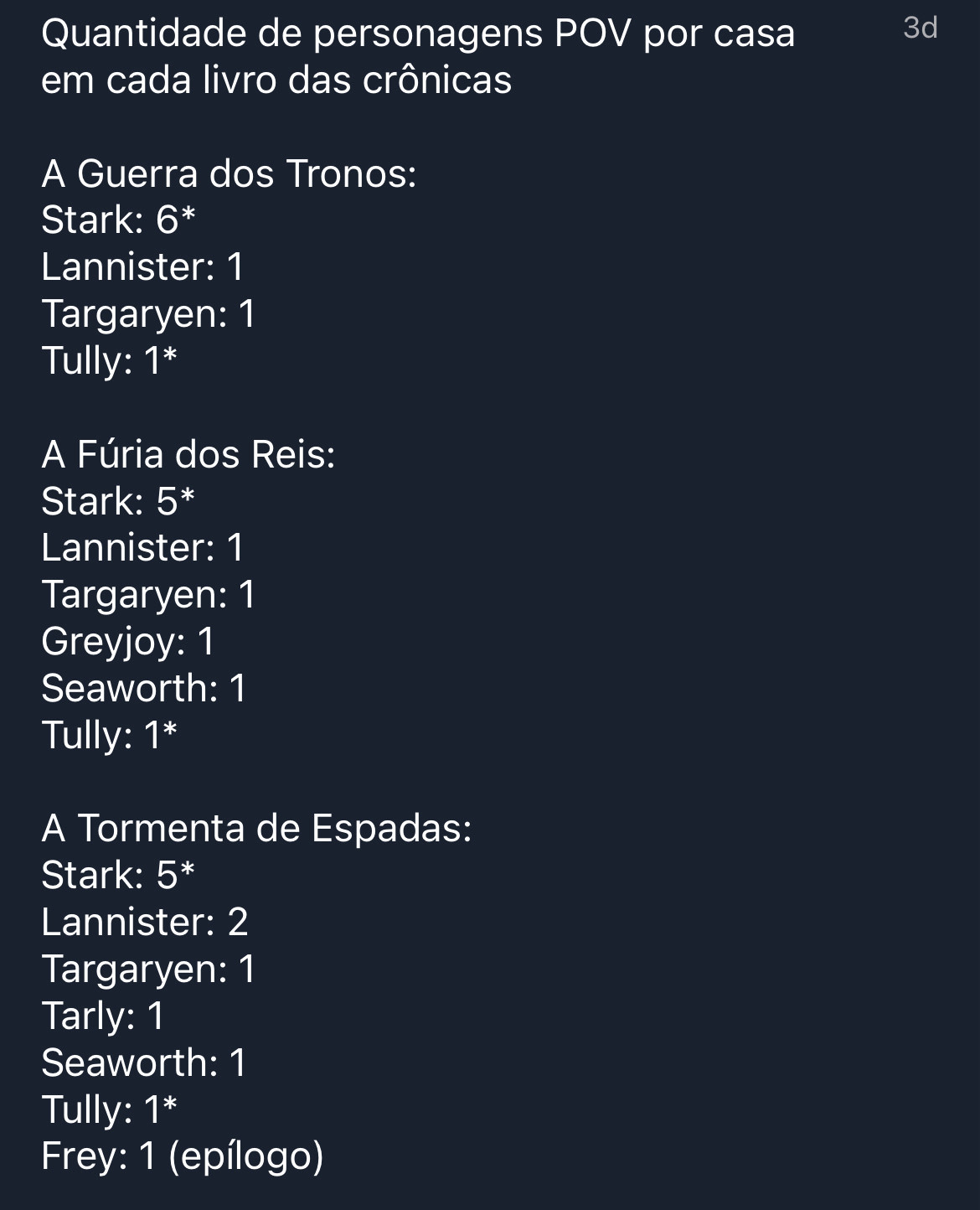This screenshot has width=980, height=1210.
Task: Tap 'Seaworth: 1' under Tormenta de Espadas
Action: [x=144, y=1063]
